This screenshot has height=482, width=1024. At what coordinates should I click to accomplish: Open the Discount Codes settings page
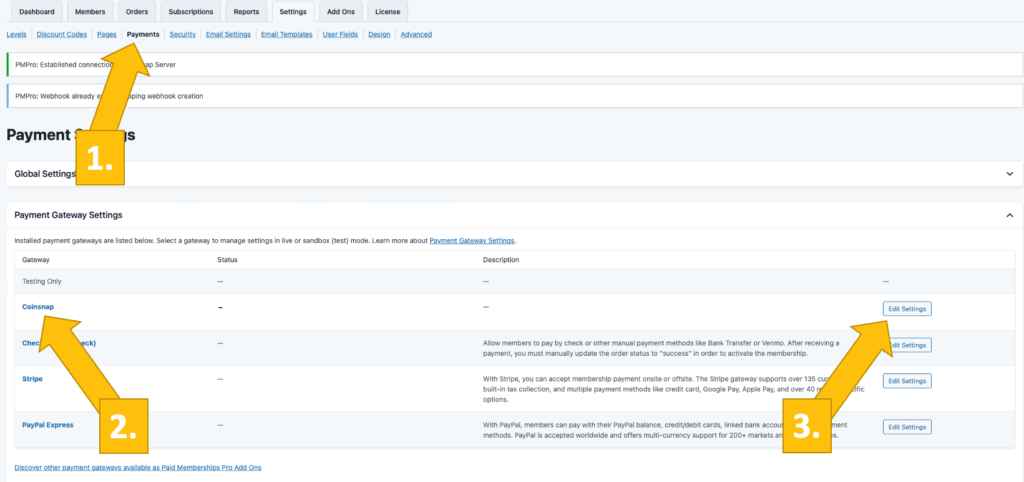61,34
